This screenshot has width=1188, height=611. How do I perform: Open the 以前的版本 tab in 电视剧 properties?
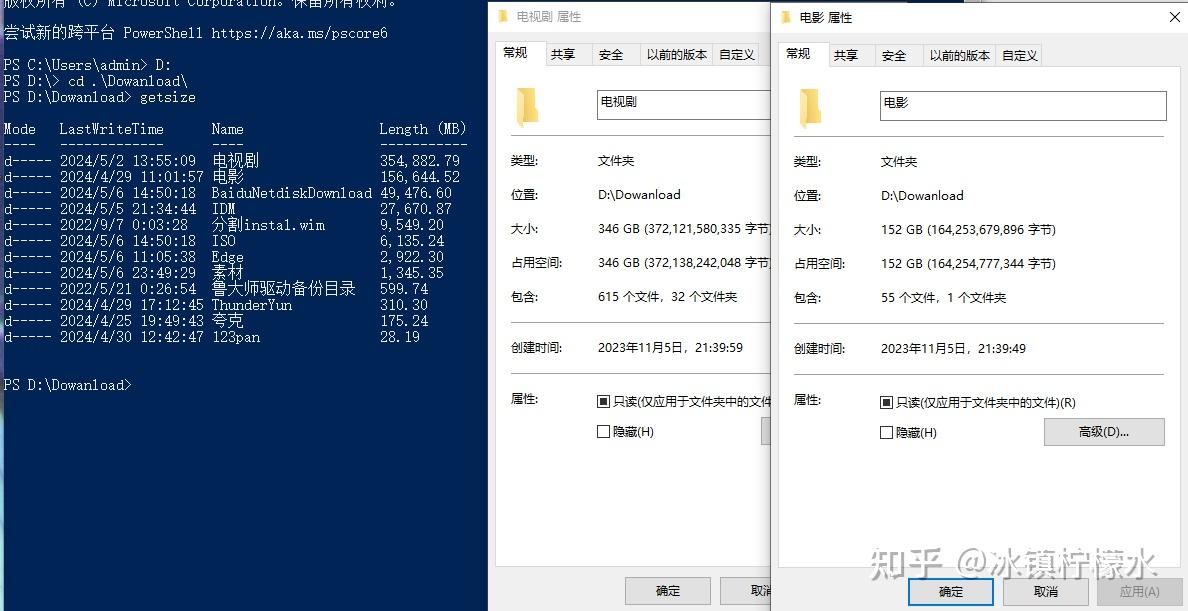[x=675, y=54]
